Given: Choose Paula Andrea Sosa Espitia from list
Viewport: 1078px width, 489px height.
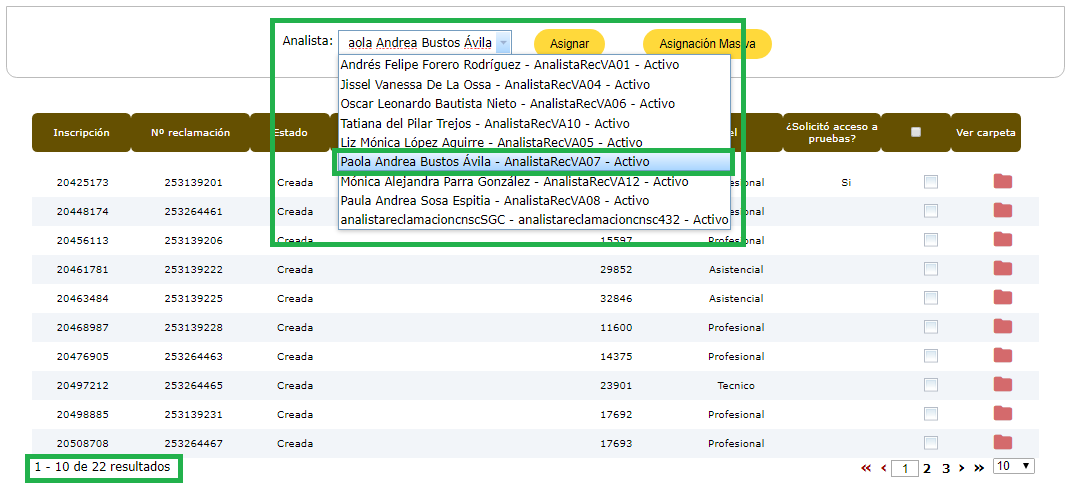Looking at the screenshot, I should click(494, 201).
